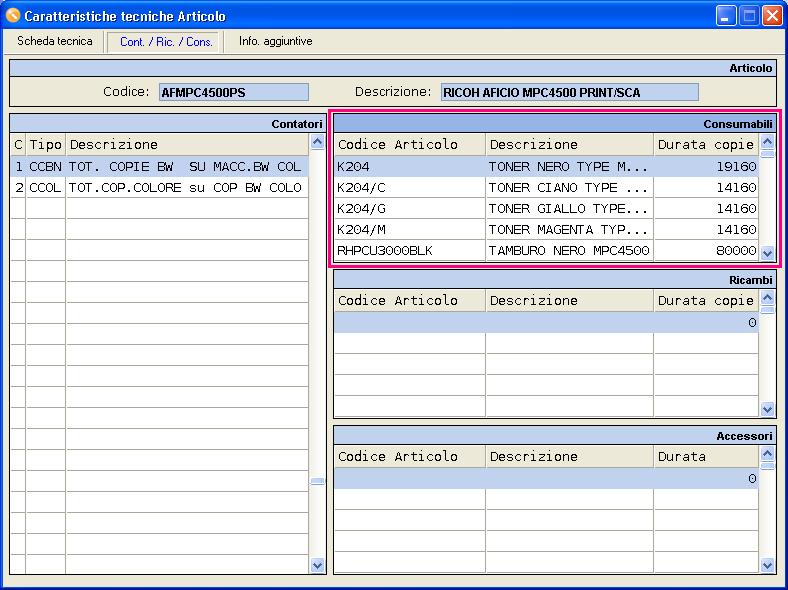Click the application icon in title bar

click(x=13, y=16)
